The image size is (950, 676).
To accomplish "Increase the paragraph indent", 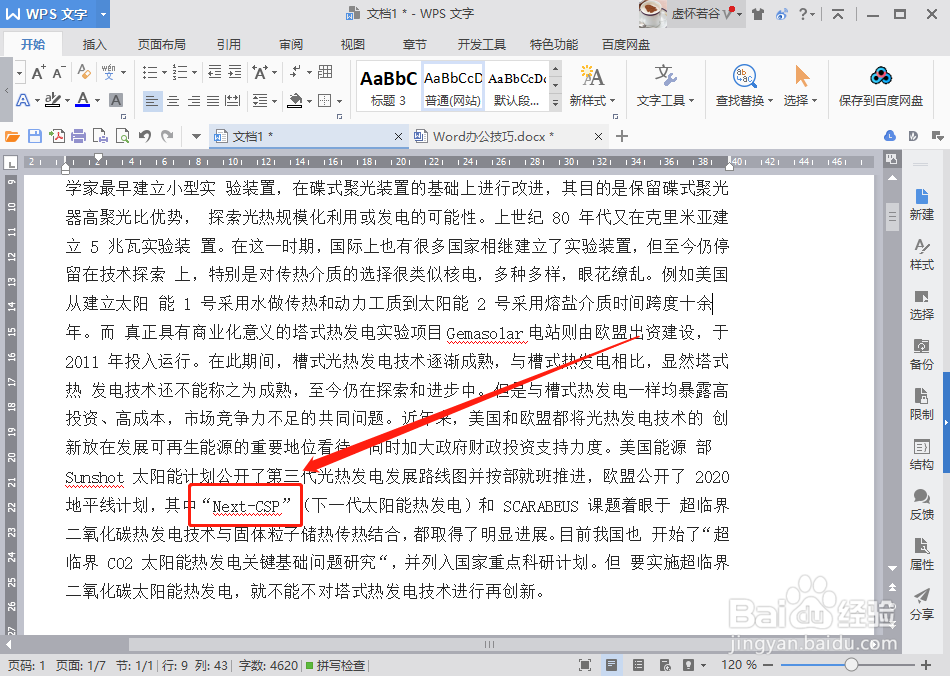I will click(234, 72).
